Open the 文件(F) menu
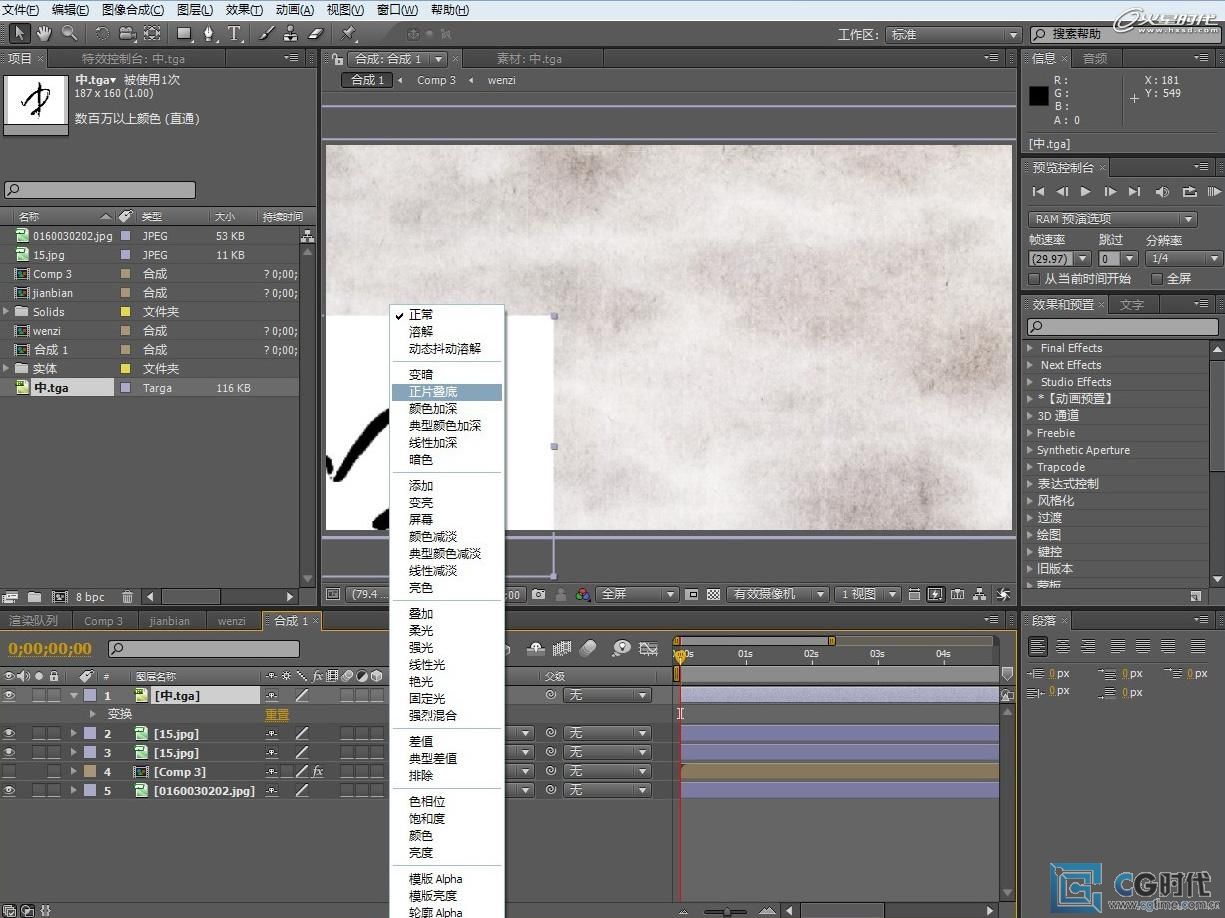The image size is (1225, 918). (21, 10)
